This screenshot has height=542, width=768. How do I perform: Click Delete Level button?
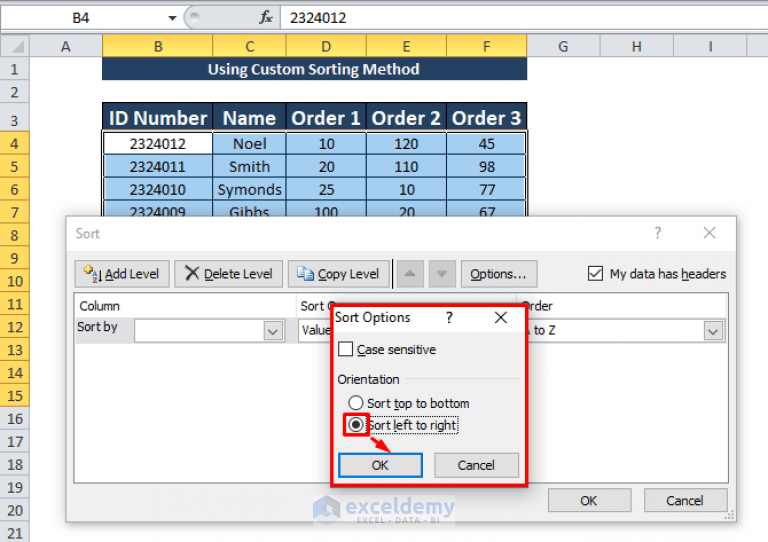(229, 274)
